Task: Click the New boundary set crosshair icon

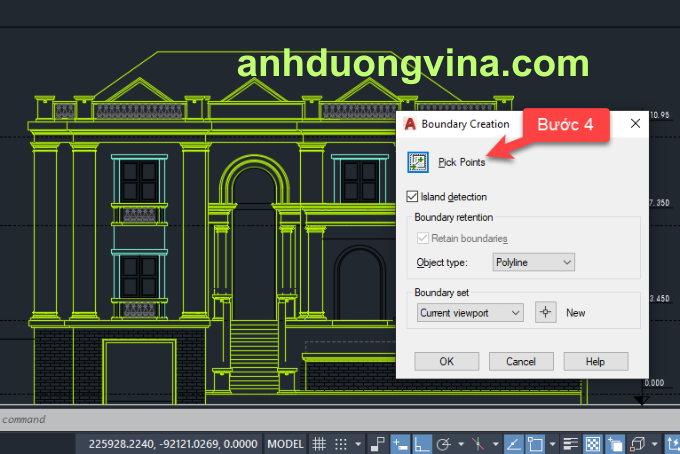Action: (x=545, y=313)
